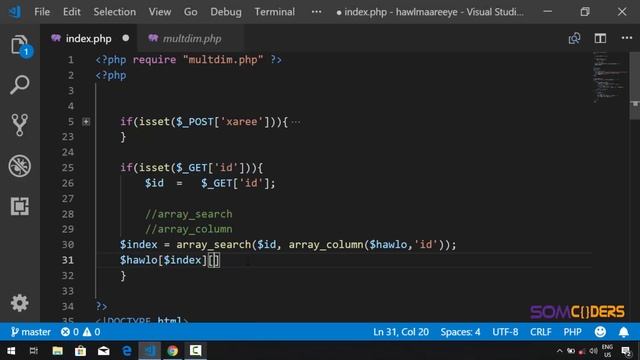
Task: Open Camtasia app from taskbar
Action: click(x=196, y=351)
